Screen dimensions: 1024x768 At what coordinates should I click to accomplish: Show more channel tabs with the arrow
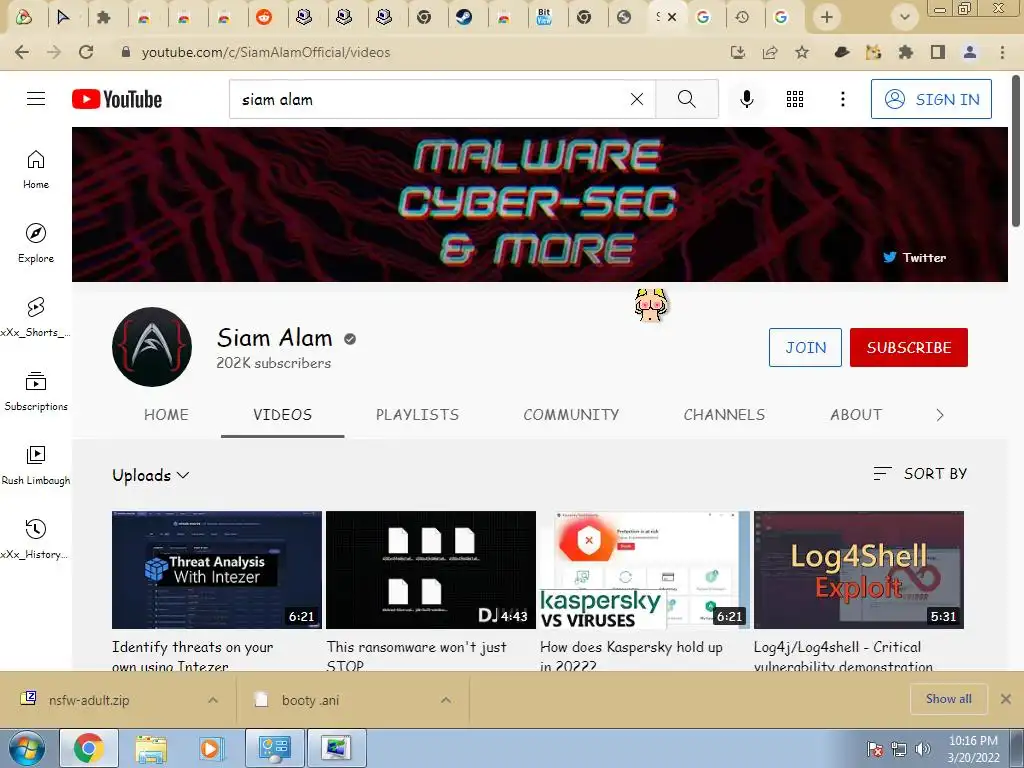pos(940,415)
